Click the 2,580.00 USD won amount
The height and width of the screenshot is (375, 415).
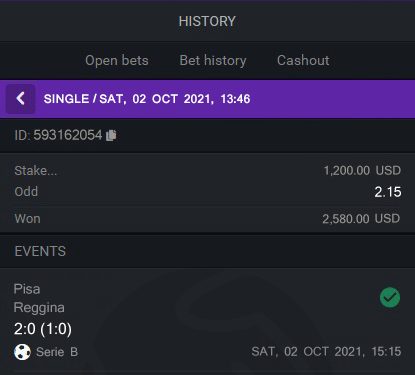tap(361, 219)
